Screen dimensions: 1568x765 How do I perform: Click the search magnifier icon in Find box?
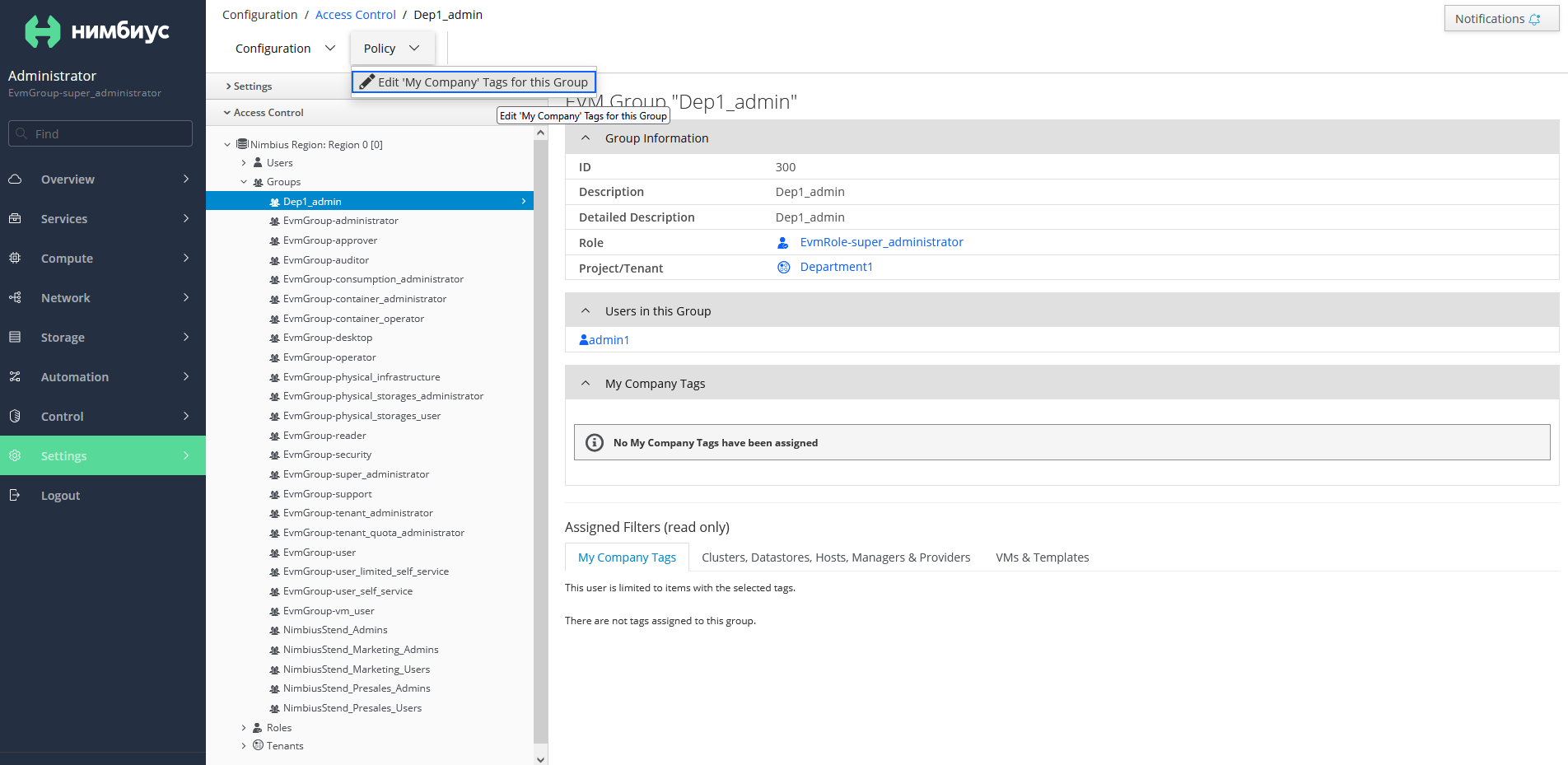(21, 133)
